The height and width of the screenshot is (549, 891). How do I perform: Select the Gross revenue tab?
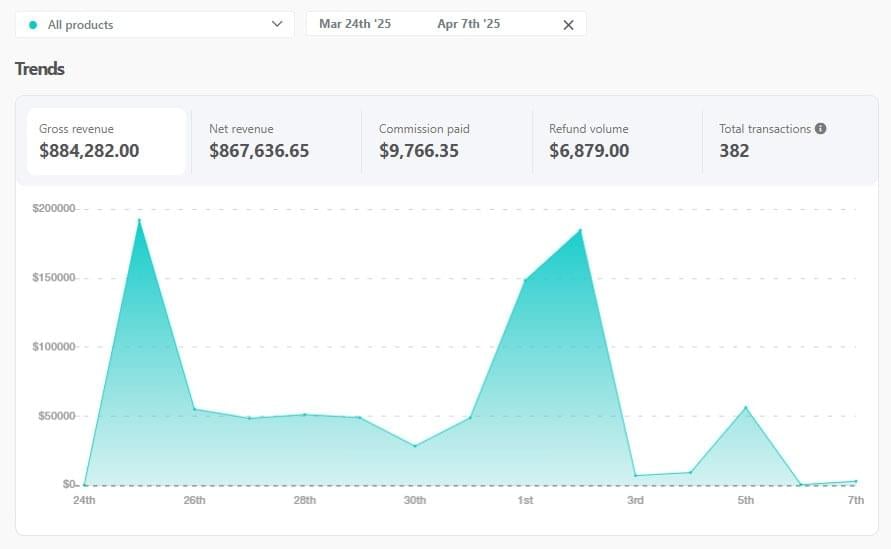[106, 141]
